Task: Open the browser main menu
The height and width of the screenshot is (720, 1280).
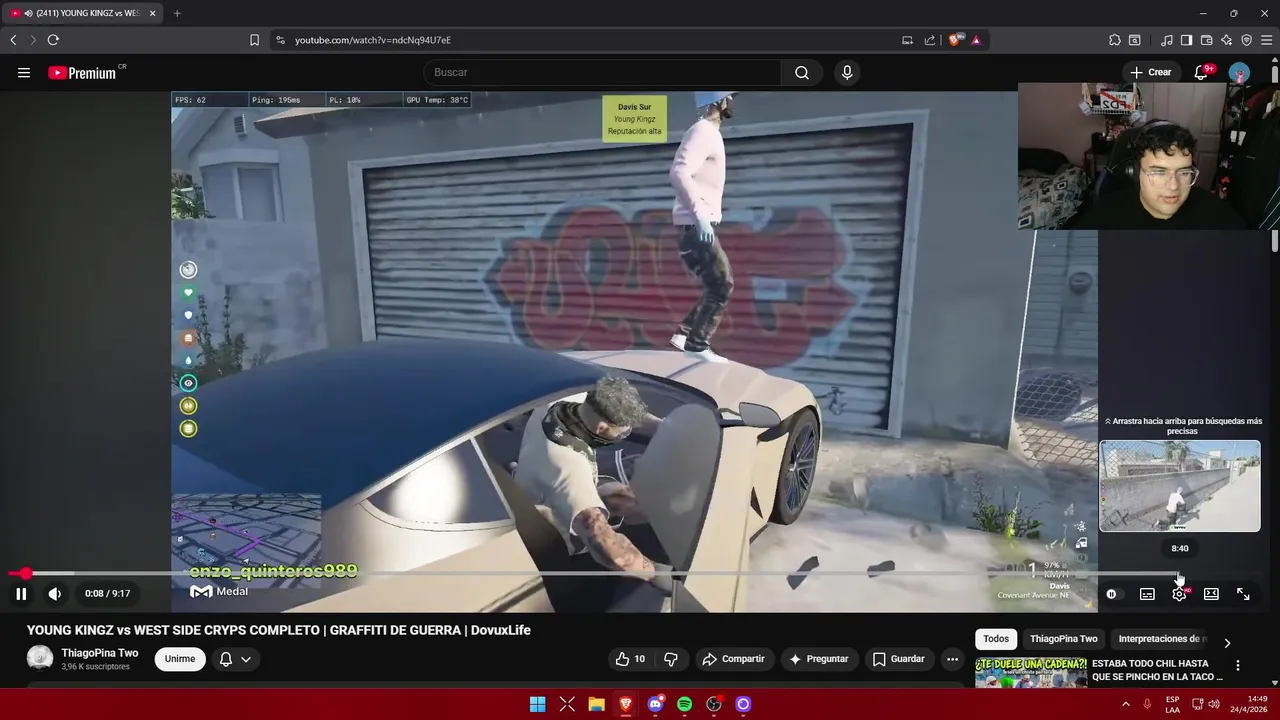Action: coord(1267,40)
